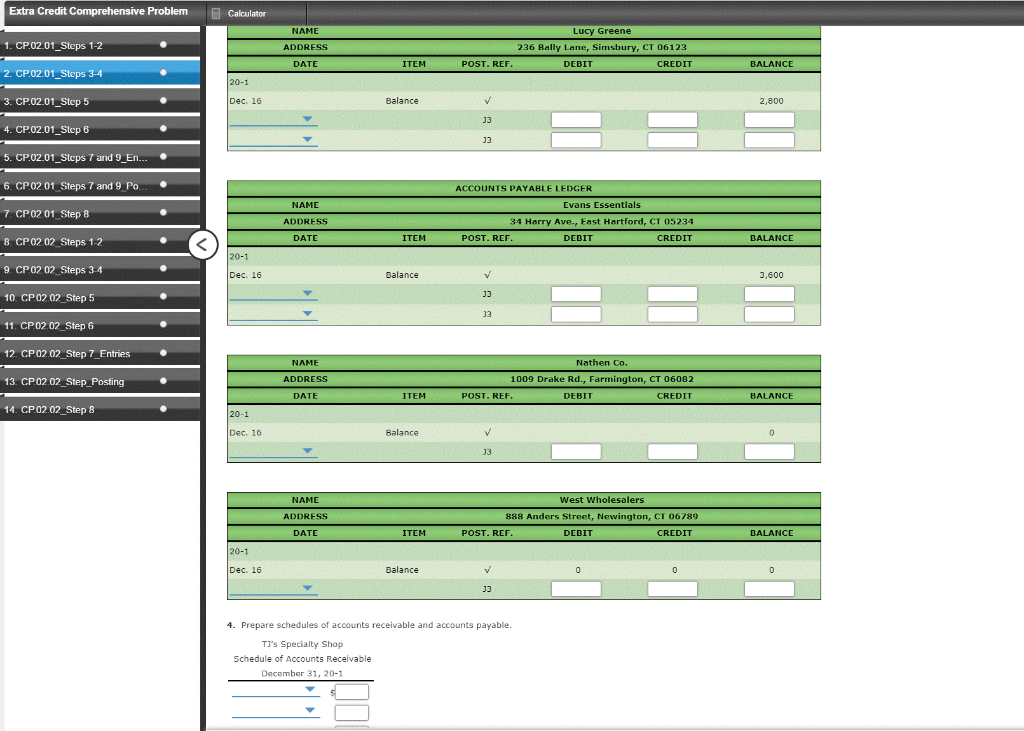Click Evans Essentials balance value 3,600
This screenshot has height=731, width=1024.
[771, 275]
